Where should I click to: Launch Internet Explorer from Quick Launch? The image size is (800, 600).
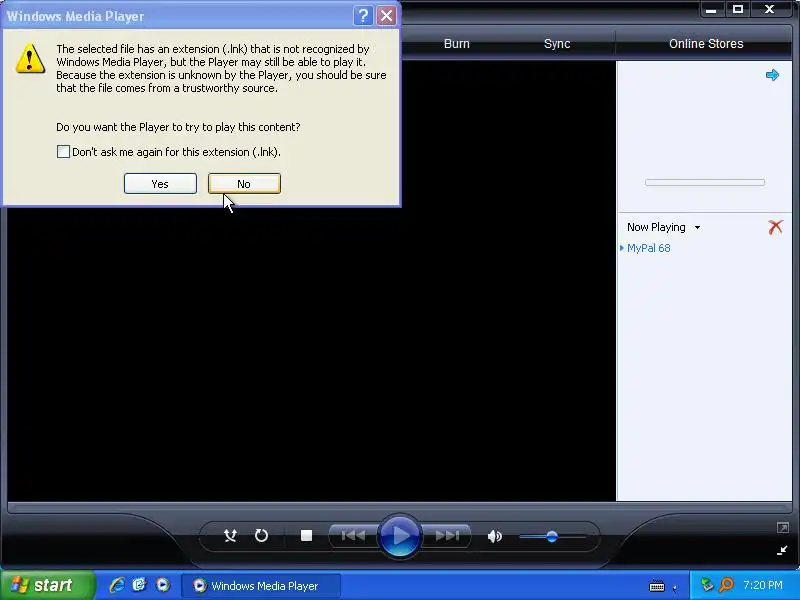click(117, 585)
